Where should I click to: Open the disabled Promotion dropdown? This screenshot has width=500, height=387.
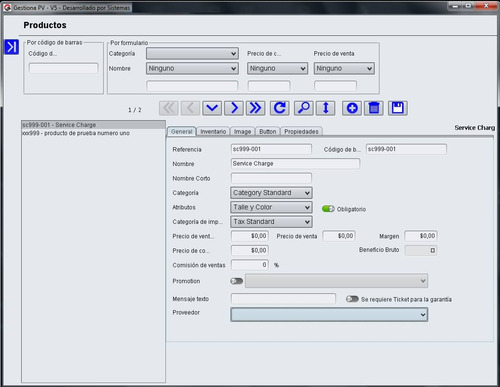tap(337, 281)
